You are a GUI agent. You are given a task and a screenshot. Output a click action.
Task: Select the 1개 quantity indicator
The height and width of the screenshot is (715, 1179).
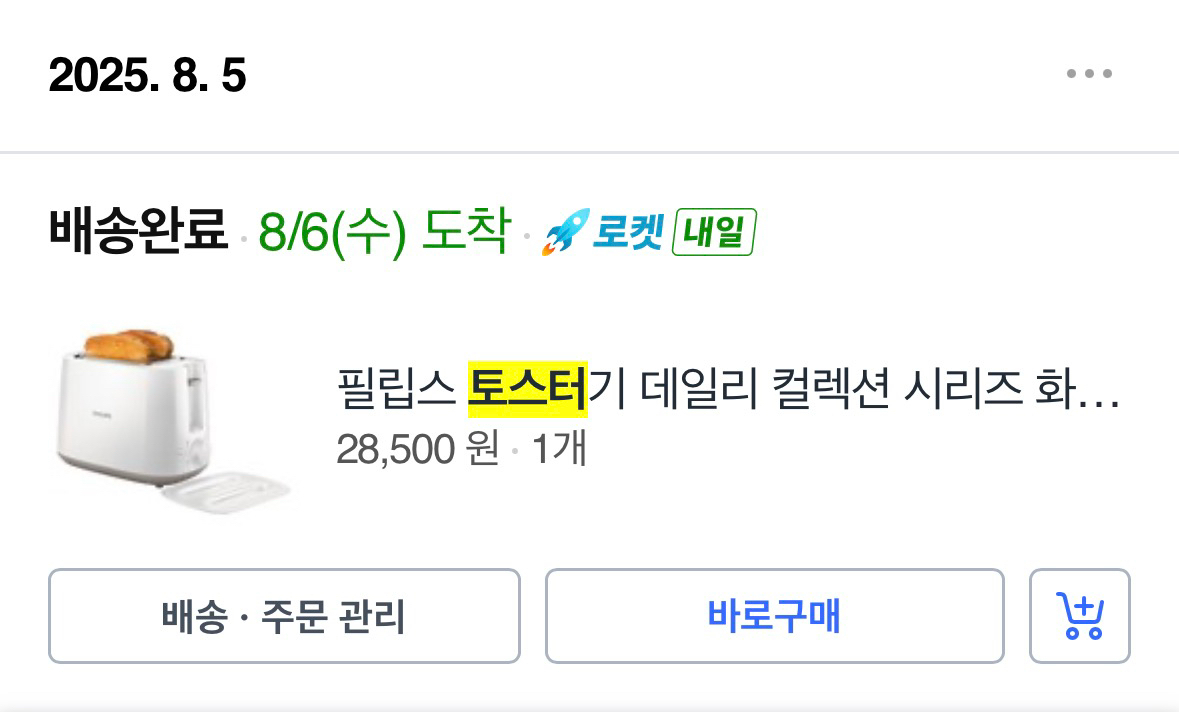[x=561, y=450]
